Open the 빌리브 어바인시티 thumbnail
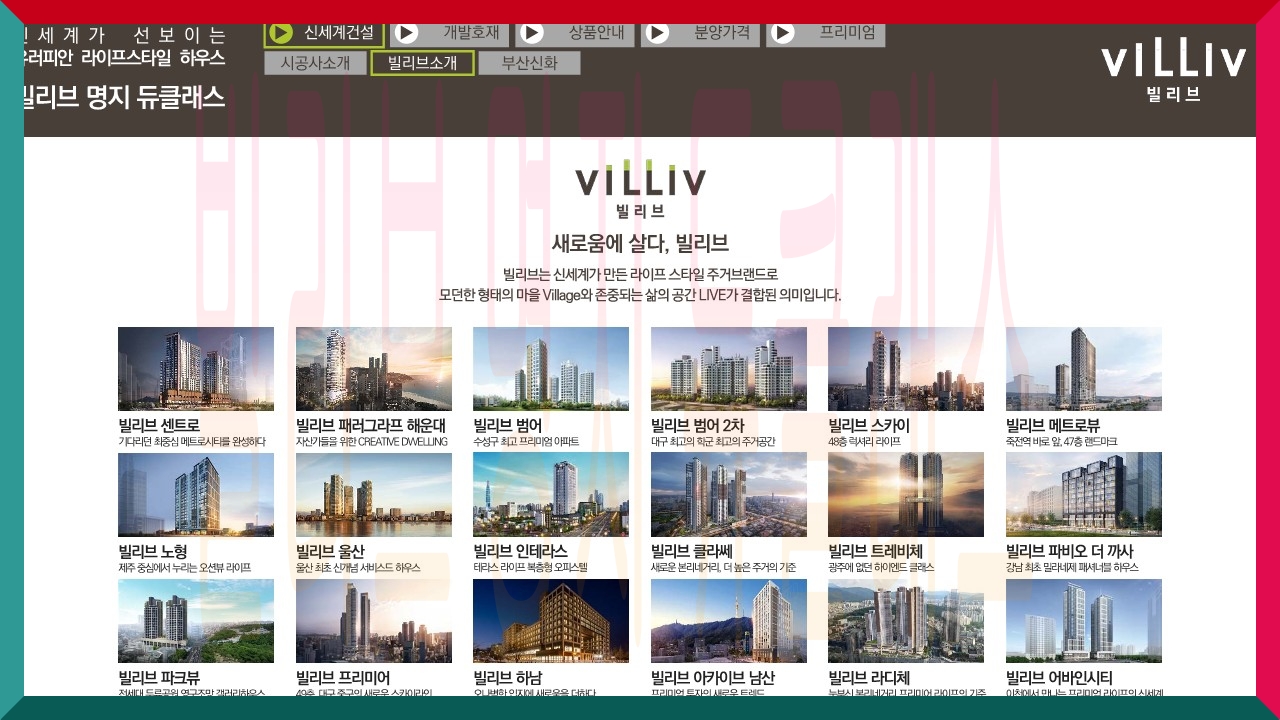Image resolution: width=1280 pixels, height=720 pixels. pyautogui.click(x=1084, y=621)
